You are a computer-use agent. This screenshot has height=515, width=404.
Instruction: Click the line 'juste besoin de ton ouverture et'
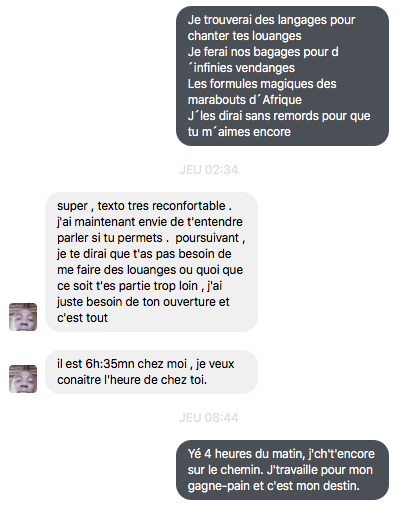(x=143, y=302)
